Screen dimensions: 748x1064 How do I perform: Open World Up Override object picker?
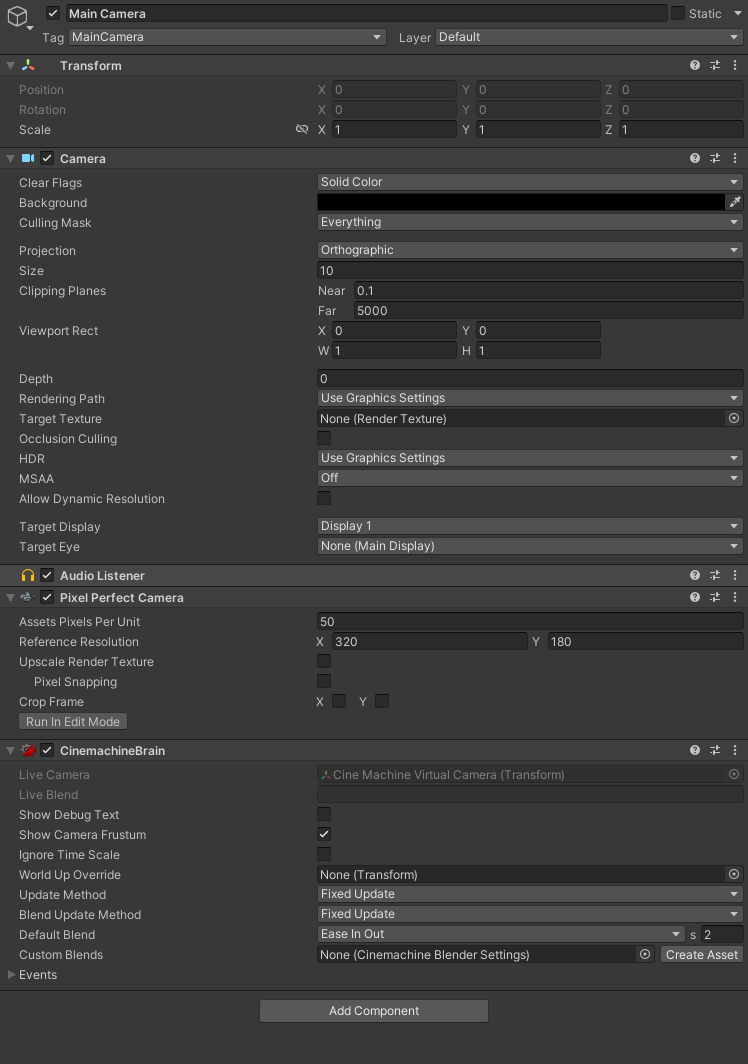click(734, 874)
